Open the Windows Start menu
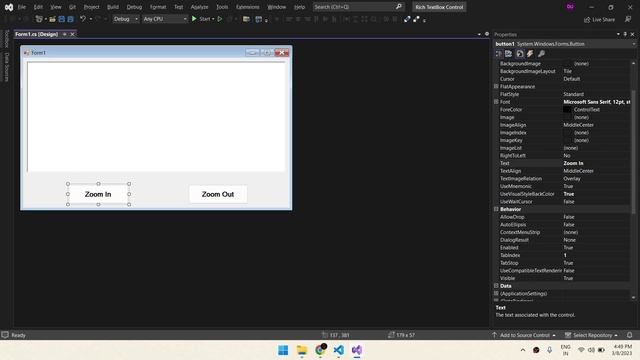The height and width of the screenshot is (360, 640). pyautogui.click(x=283, y=350)
